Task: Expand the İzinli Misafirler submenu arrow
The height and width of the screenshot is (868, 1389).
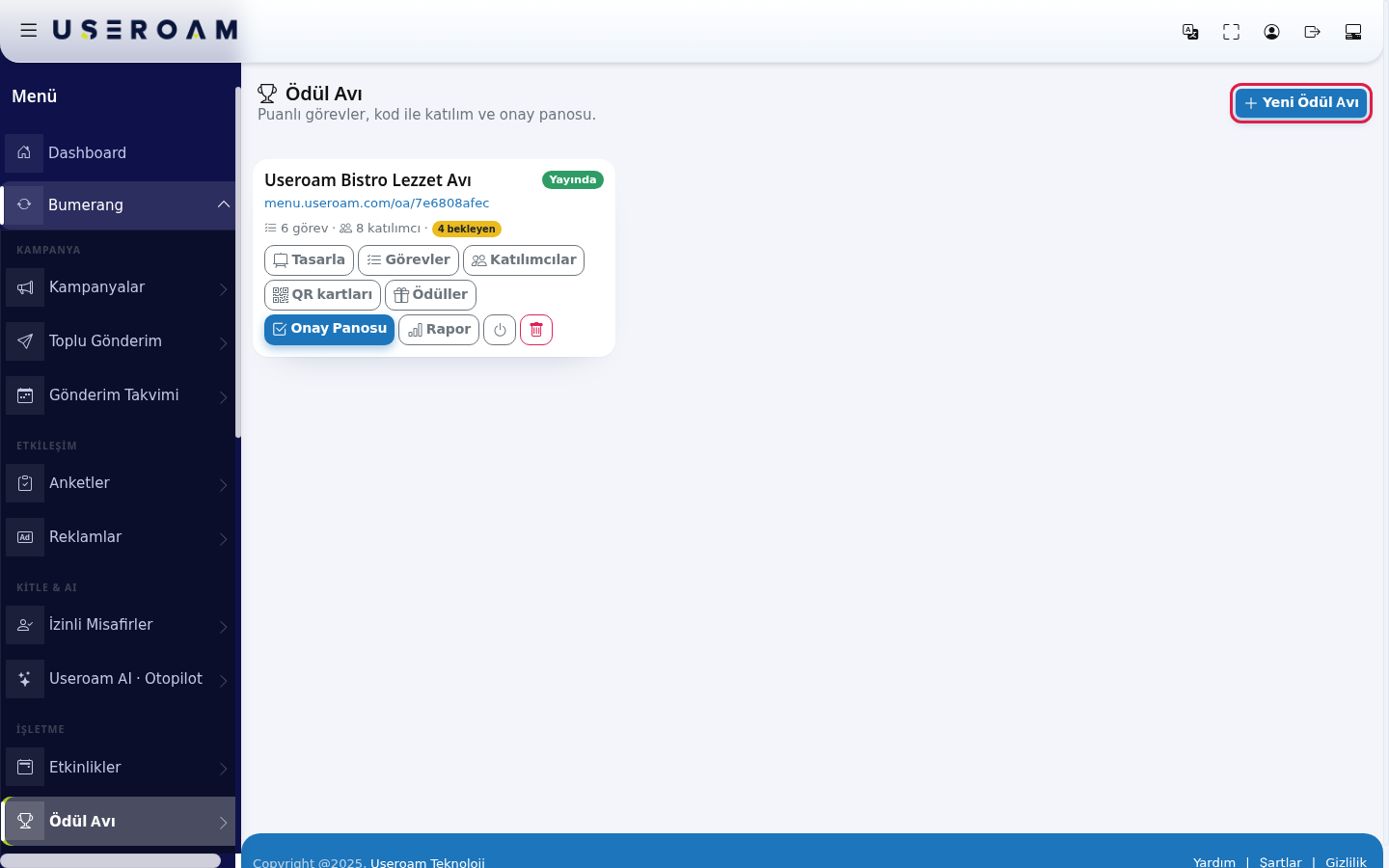Action: click(x=223, y=626)
